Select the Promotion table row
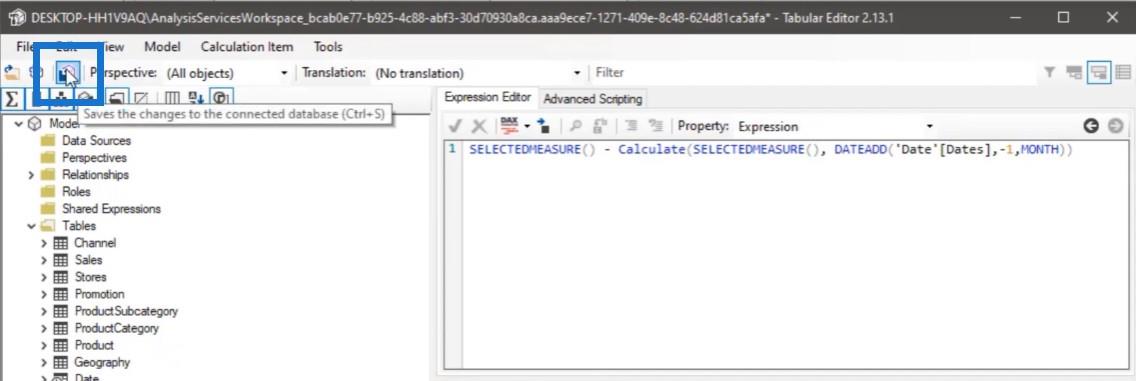Image resolution: width=1136 pixels, height=381 pixels. pyautogui.click(x=99, y=294)
